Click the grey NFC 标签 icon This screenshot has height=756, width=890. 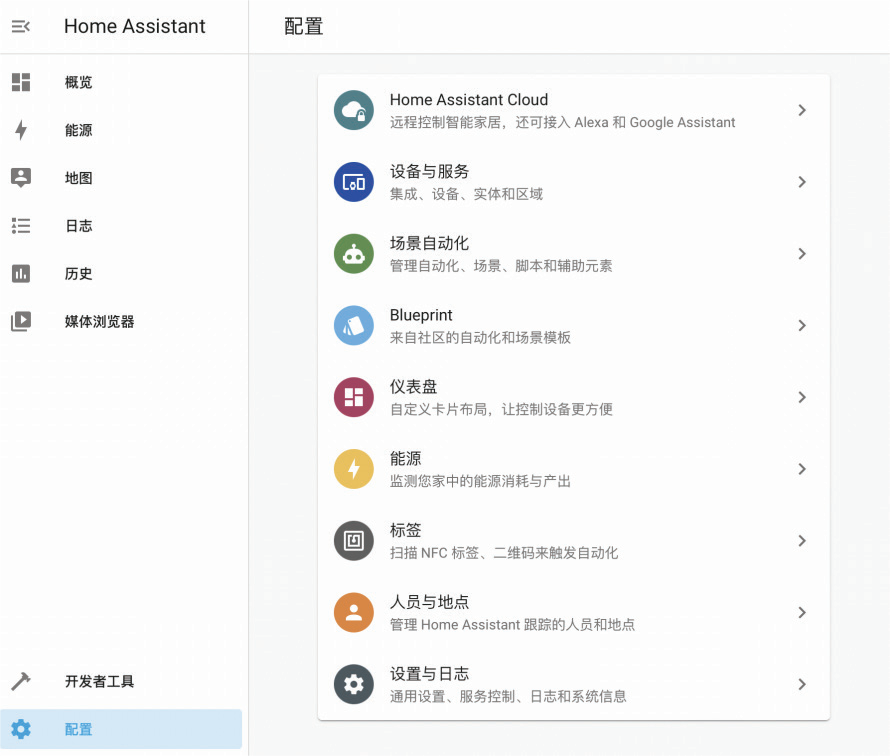354,541
